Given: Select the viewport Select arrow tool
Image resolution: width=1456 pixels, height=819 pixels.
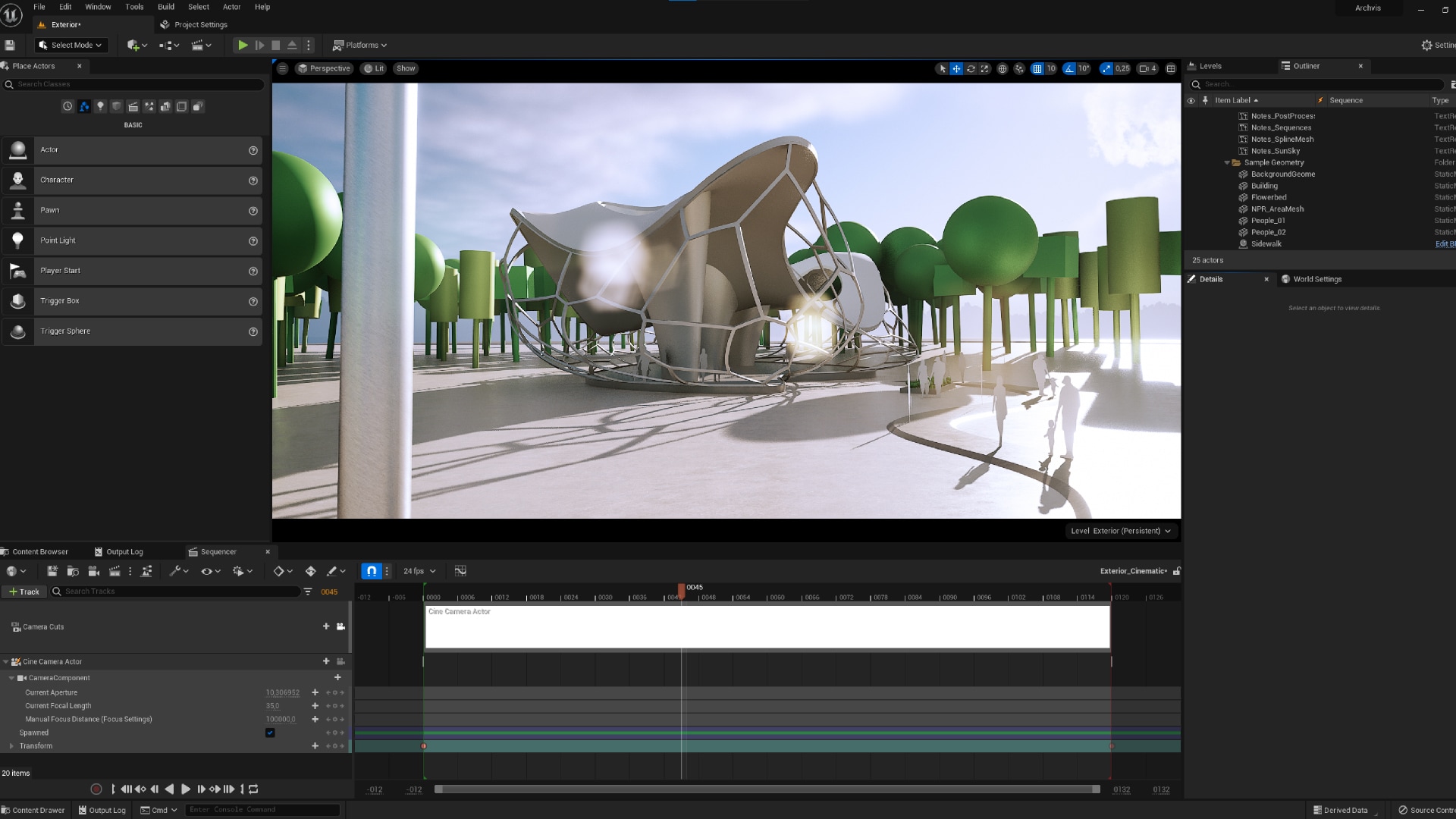Looking at the screenshot, I should click(943, 68).
